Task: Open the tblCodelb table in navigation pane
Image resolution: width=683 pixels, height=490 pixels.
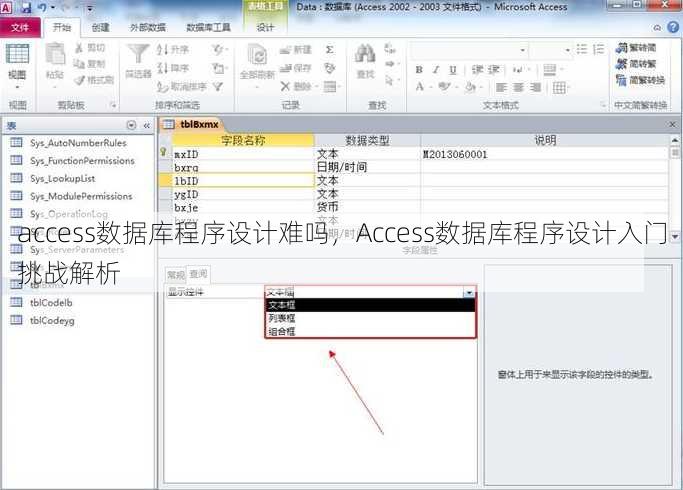Action: (x=51, y=303)
